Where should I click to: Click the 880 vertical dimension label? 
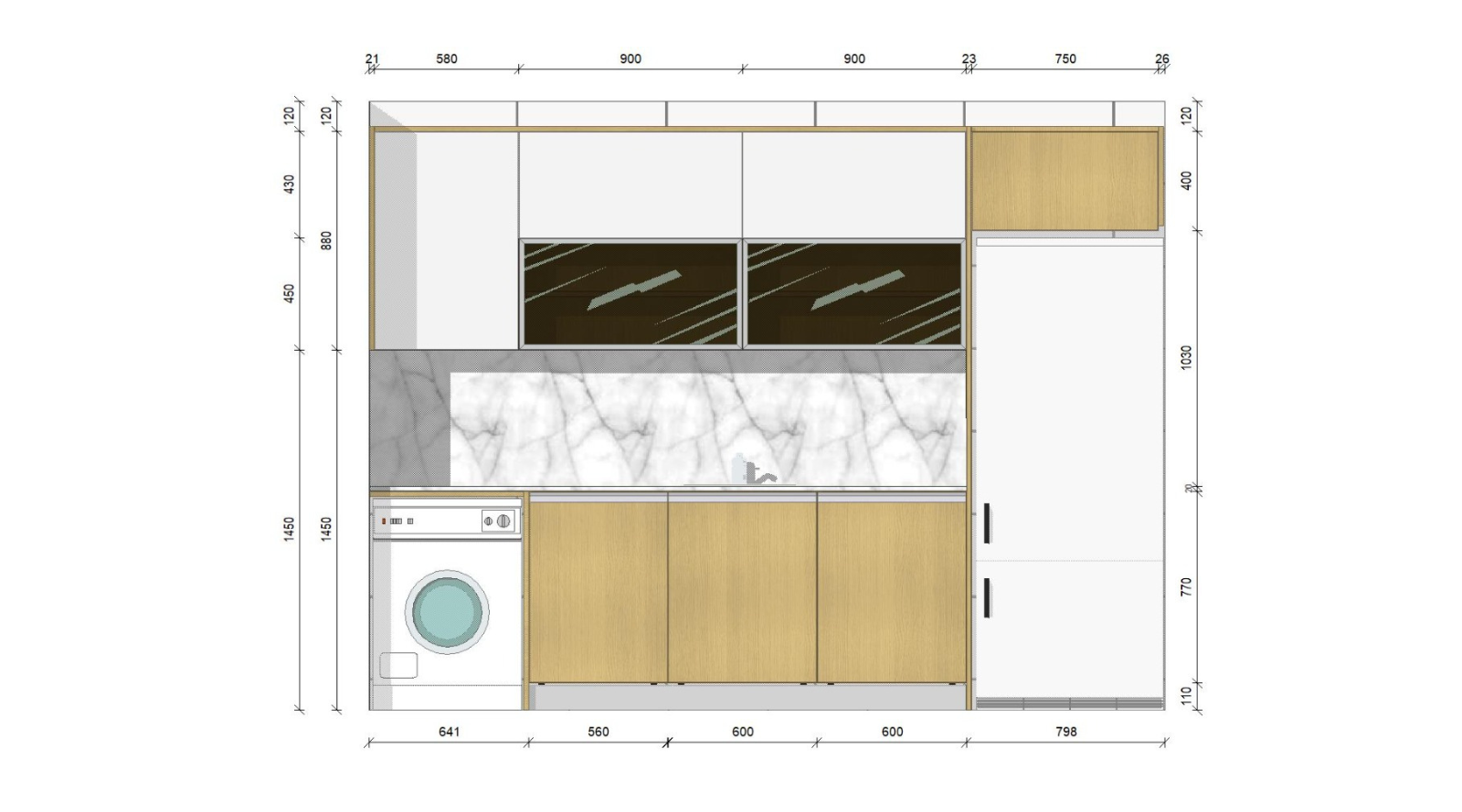pos(327,240)
